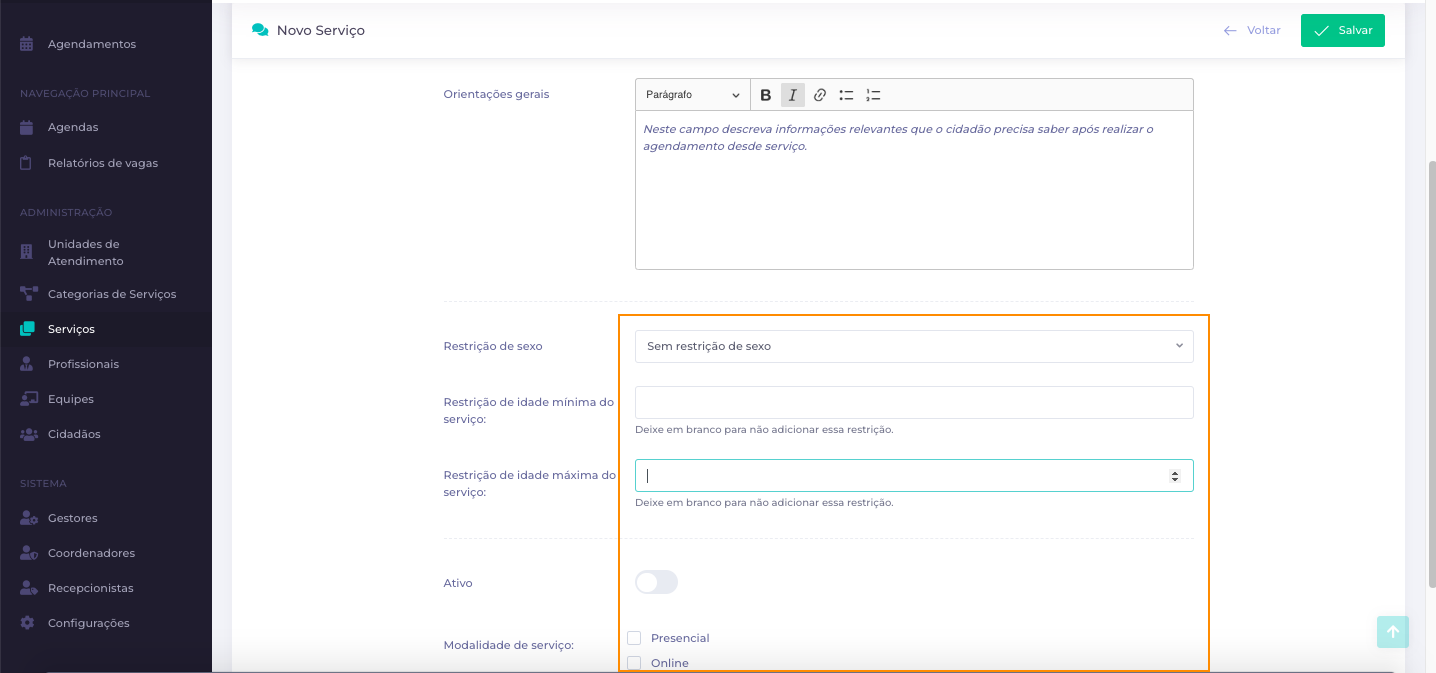Click the maximum age spinner arrows
Image resolution: width=1436 pixels, height=673 pixels.
[x=1175, y=476]
